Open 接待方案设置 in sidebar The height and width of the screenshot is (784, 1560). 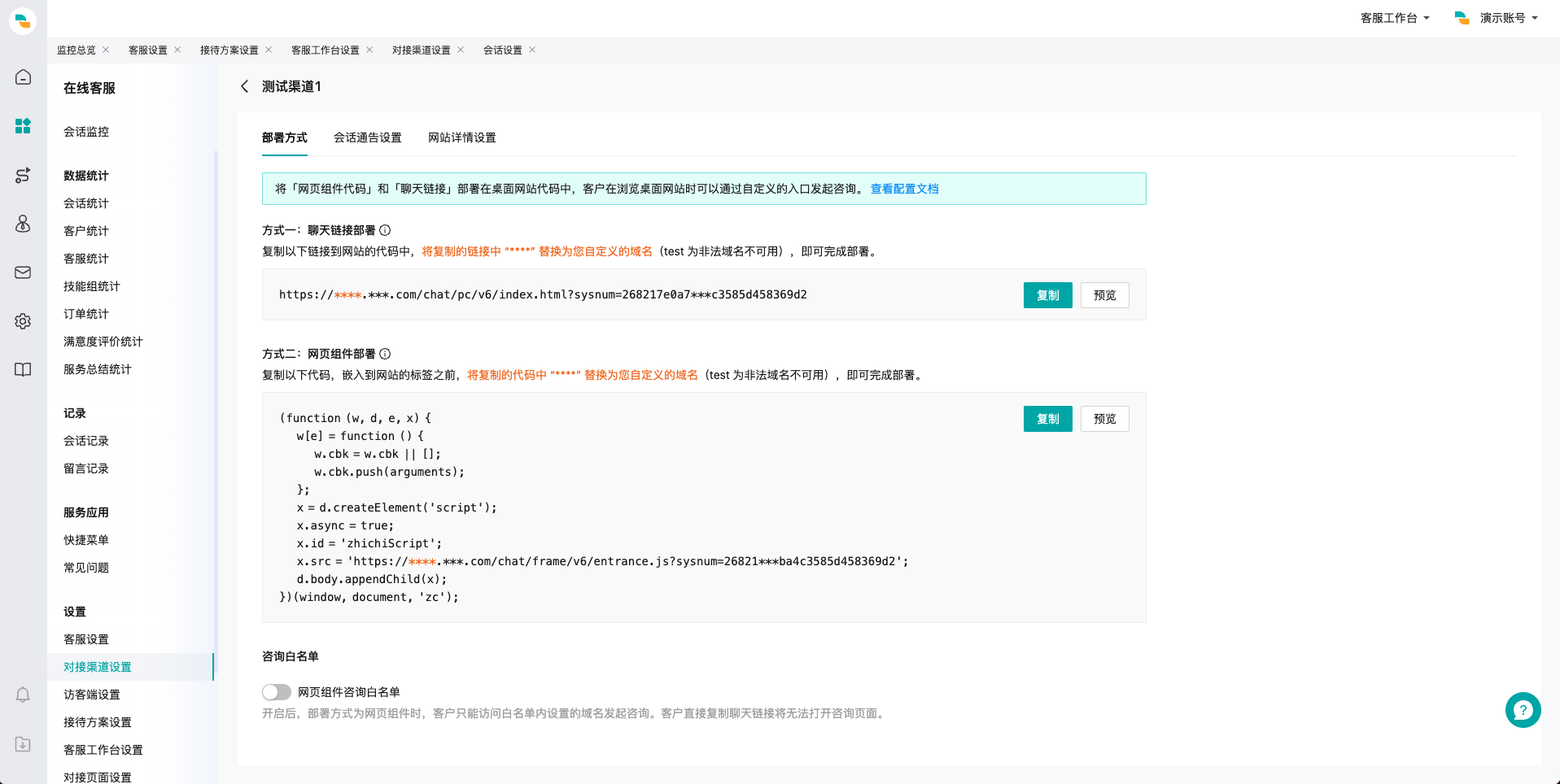(x=98, y=722)
